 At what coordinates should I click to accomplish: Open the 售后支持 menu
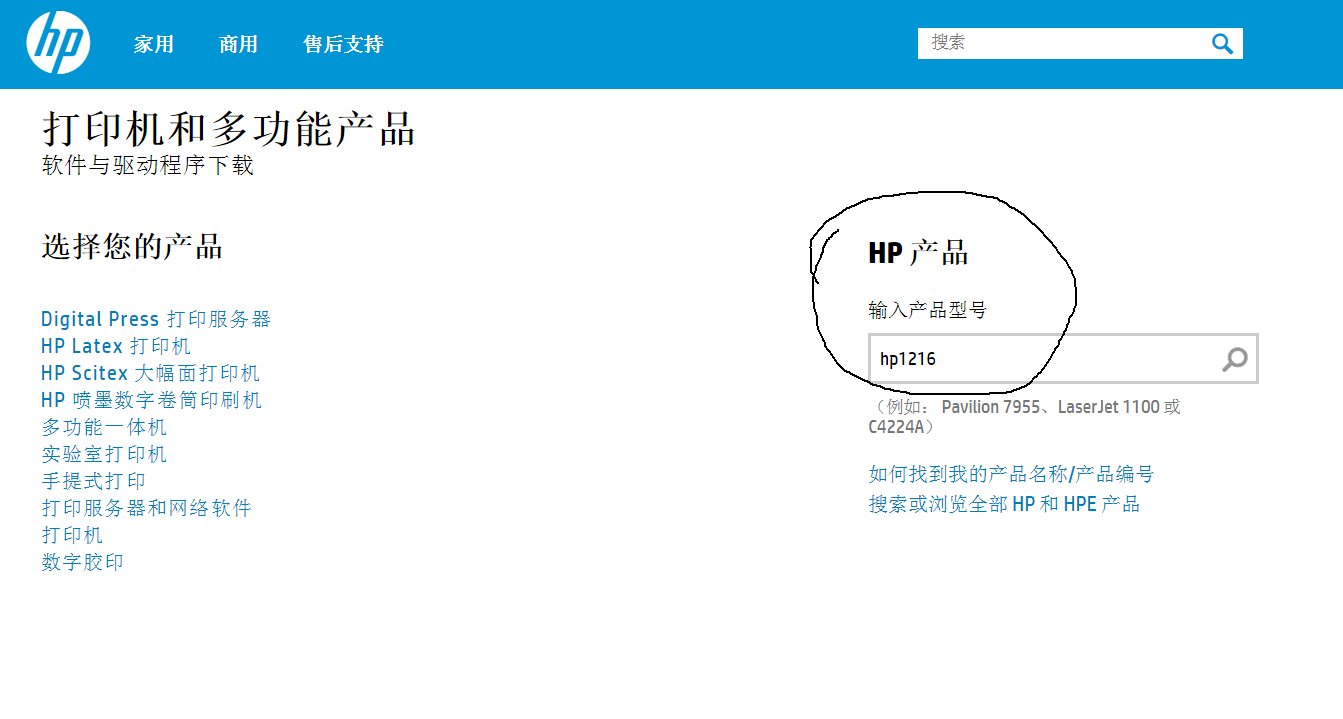tap(343, 44)
